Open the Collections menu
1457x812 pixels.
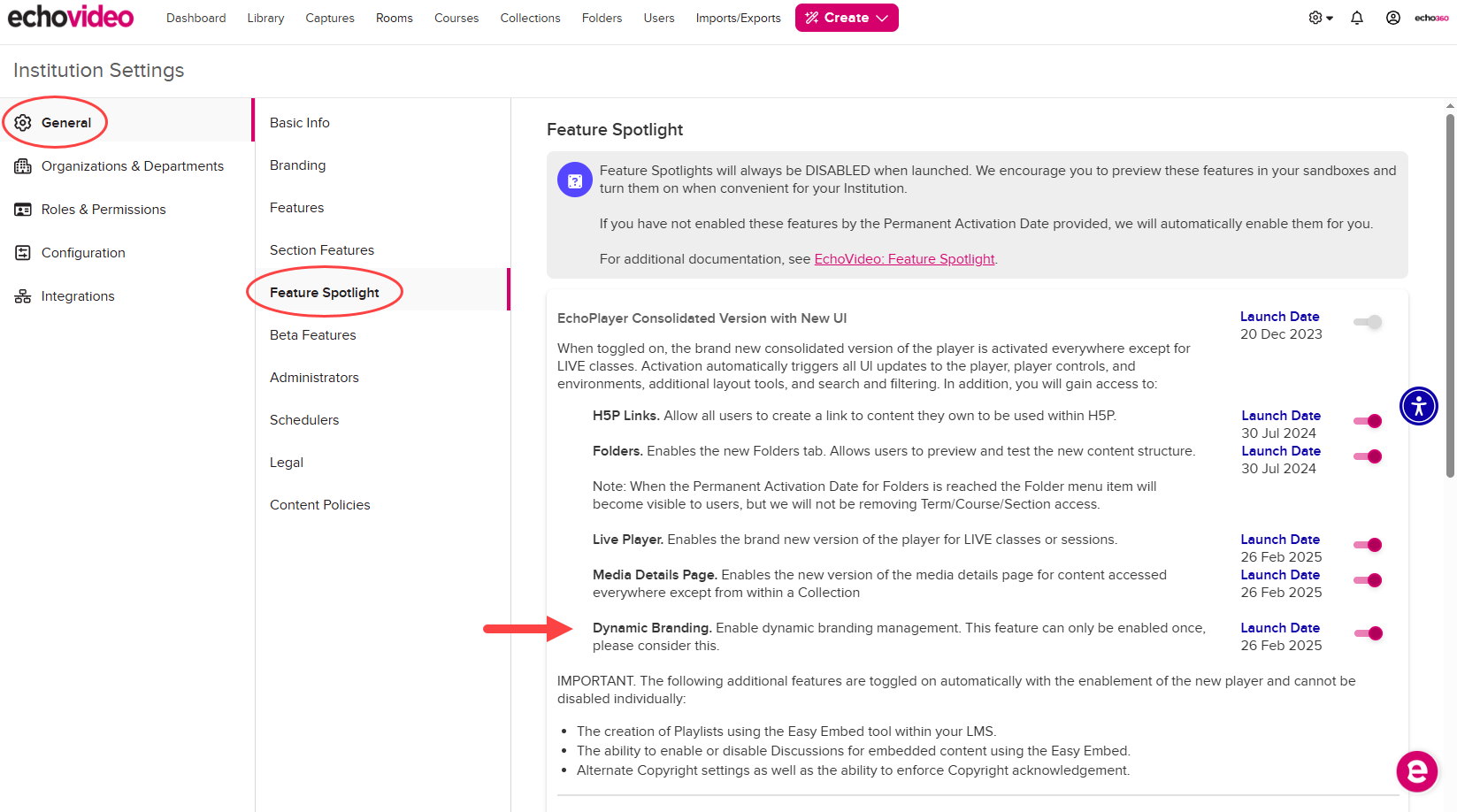(530, 18)
